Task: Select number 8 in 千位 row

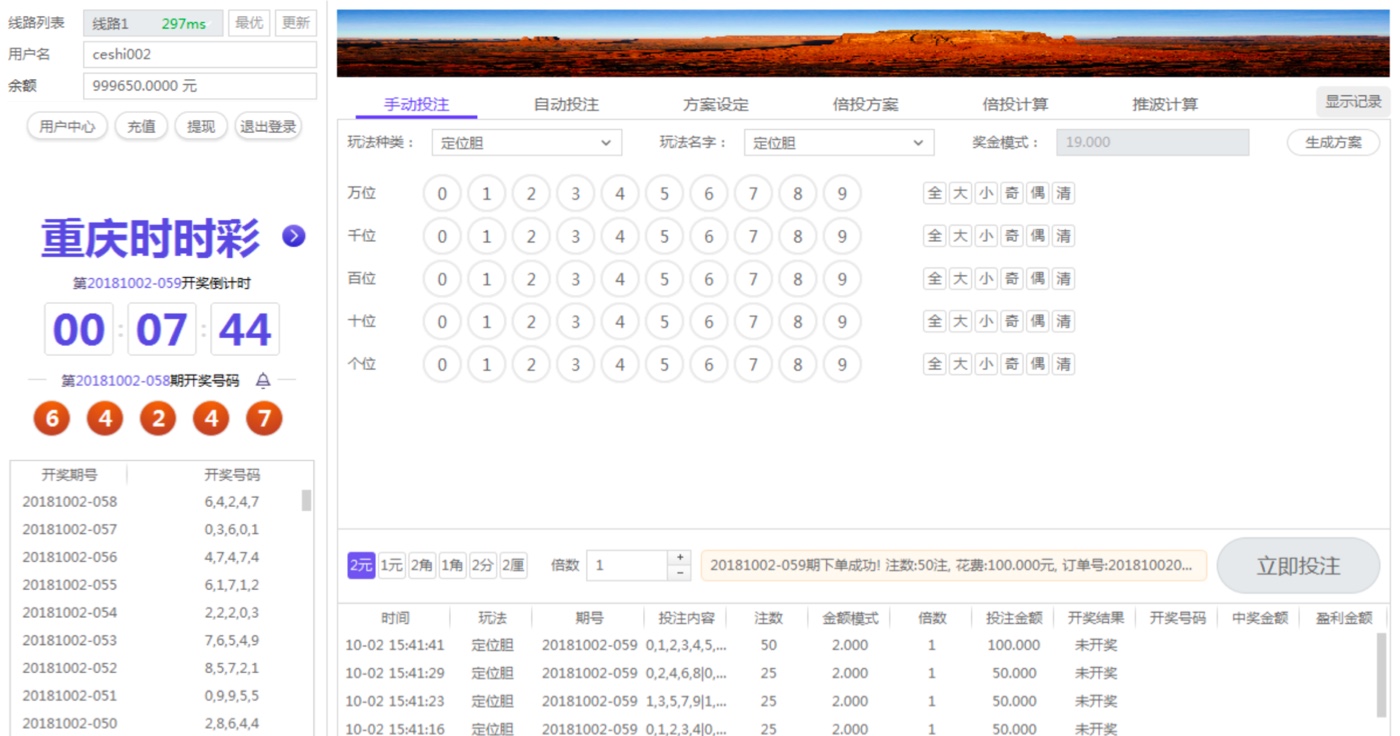Action: 797,237
